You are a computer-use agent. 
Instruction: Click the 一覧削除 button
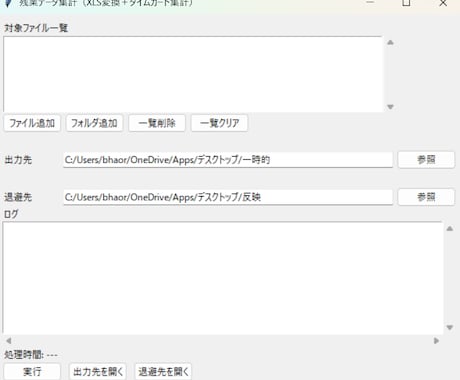pyautogui.click(x=157, y=123)
